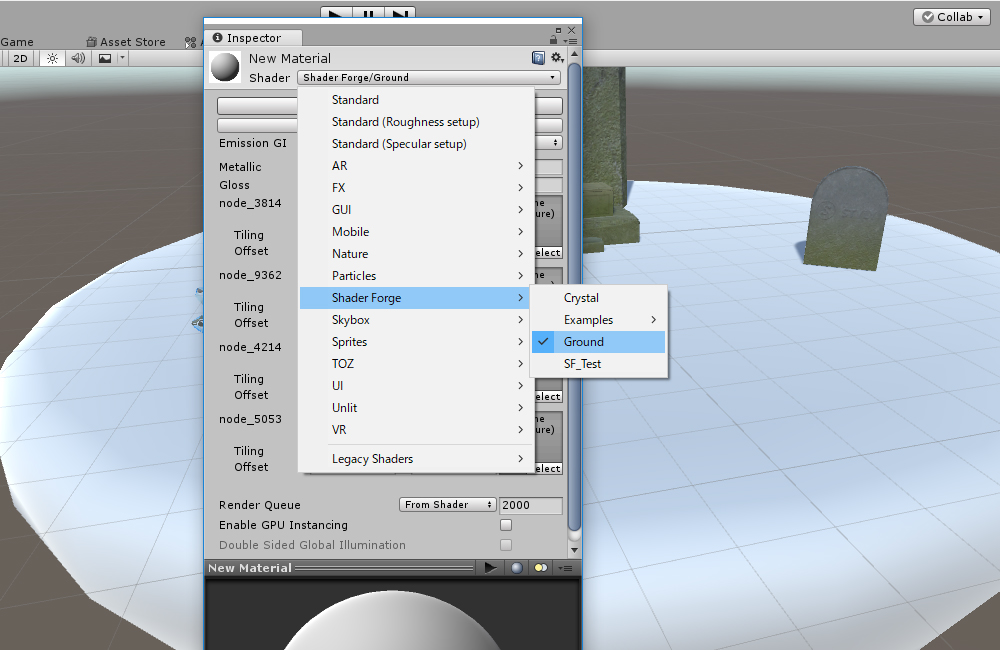Select the checked Ground shader
1000x650 pixels.
pyautogui.click(x=599, y=342)
